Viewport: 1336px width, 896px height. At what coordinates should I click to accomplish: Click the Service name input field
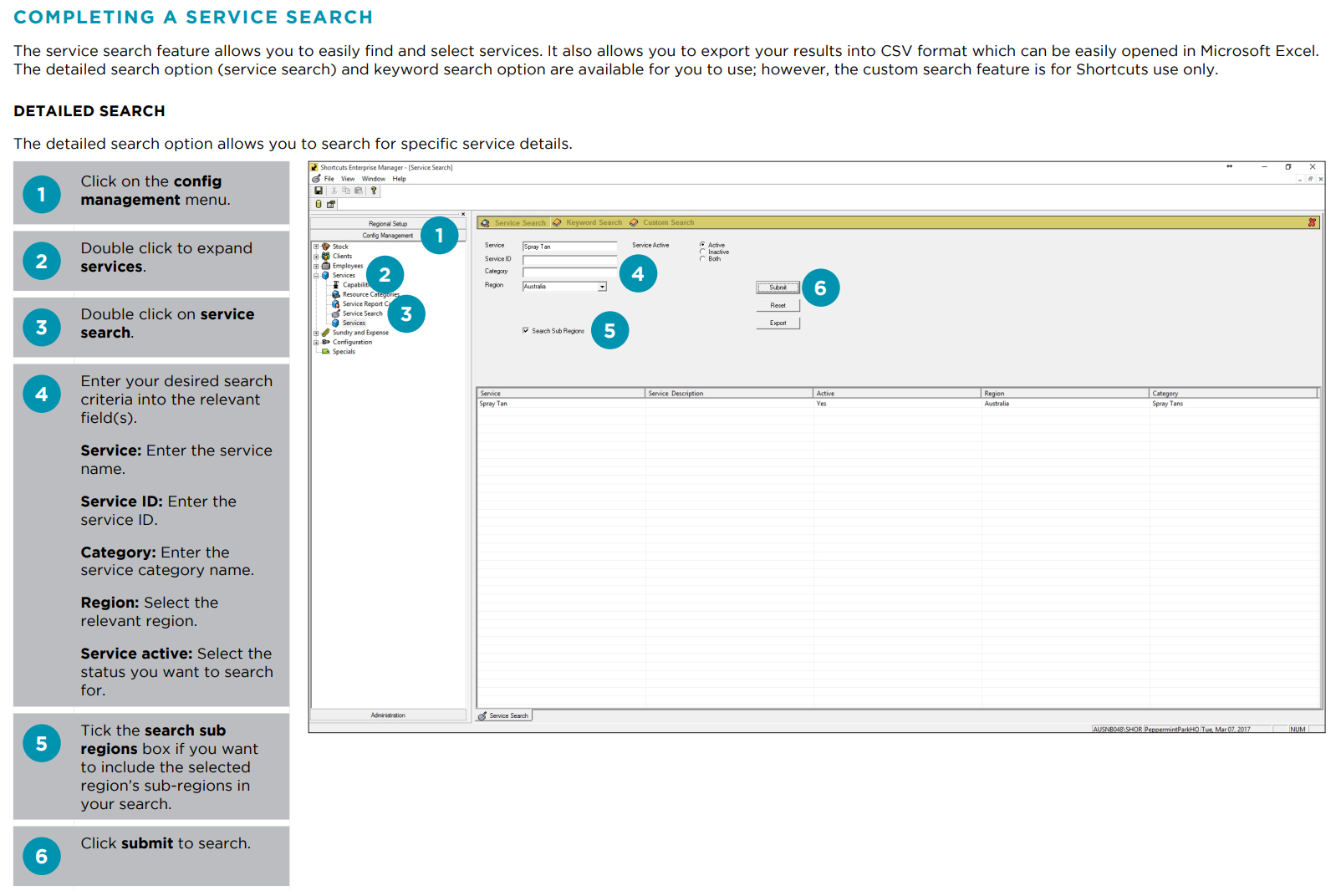(569, 247)
